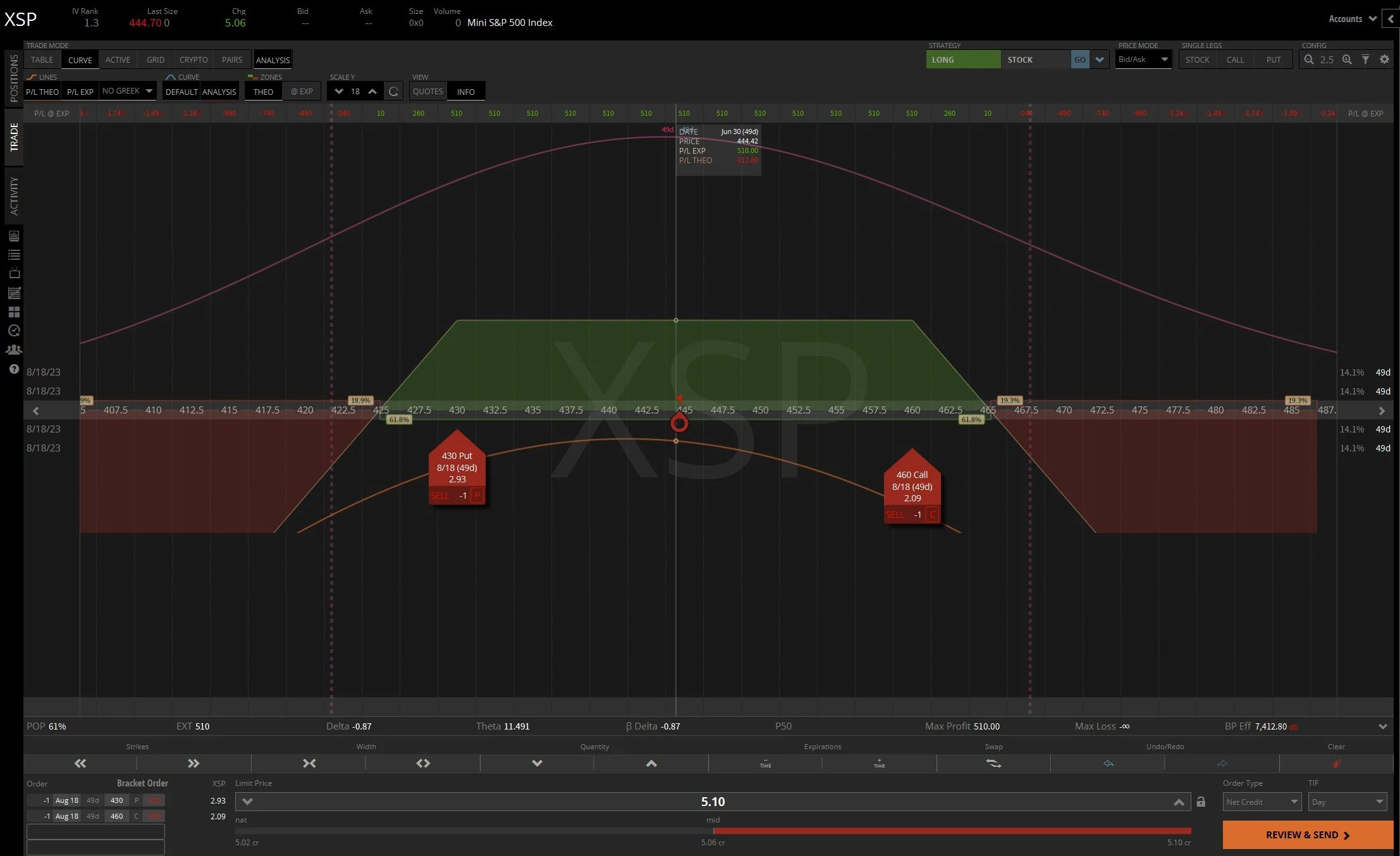This screenshot has width=1400, height=856.
Task: Shift strikes left with double arrows
Action: coord(80,763)
